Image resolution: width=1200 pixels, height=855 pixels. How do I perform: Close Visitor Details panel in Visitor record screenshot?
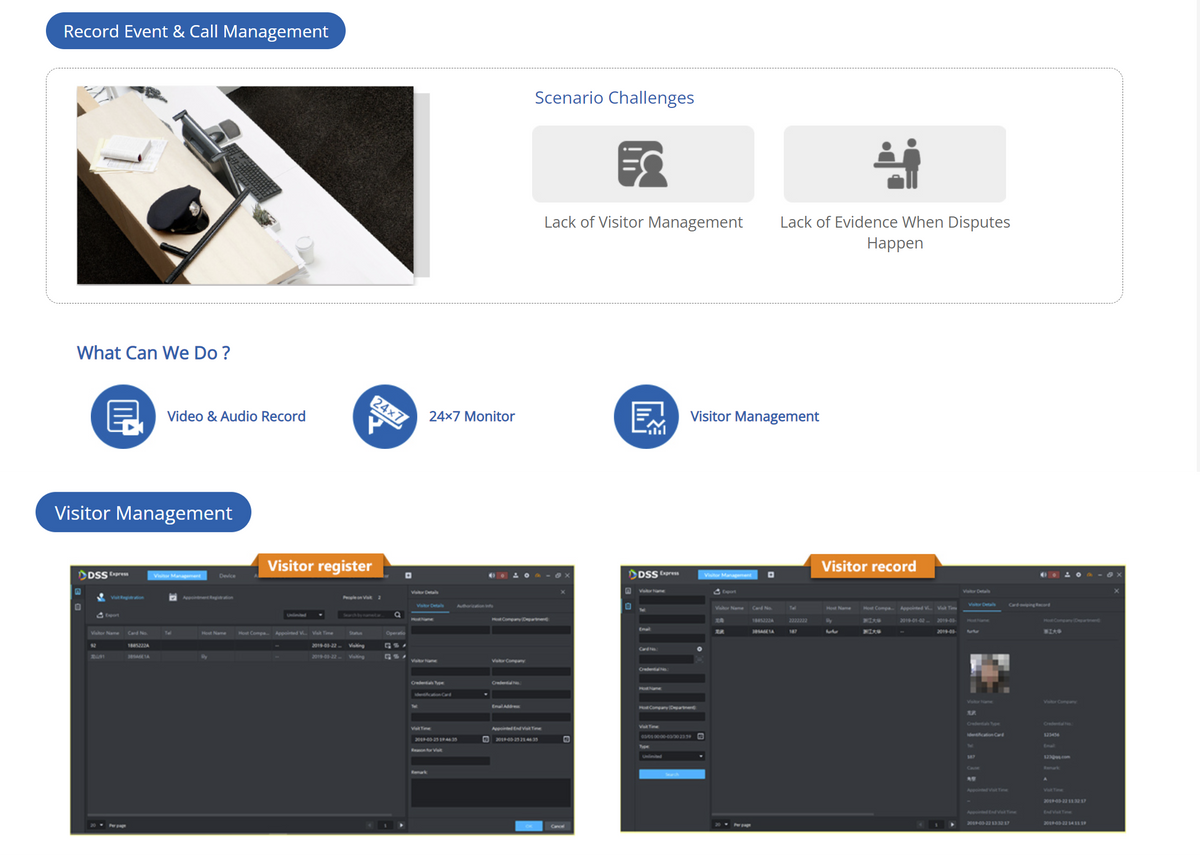pyautogui.click(x=1117, y=591)
